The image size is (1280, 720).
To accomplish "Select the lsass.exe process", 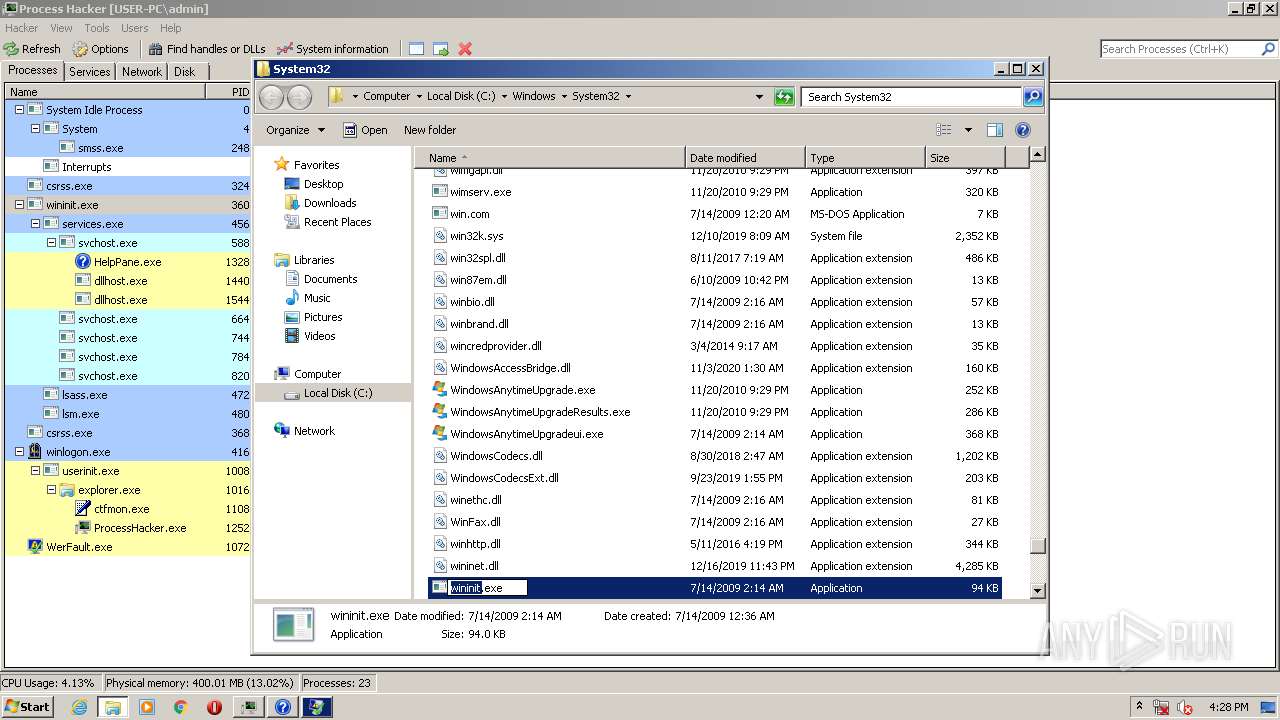I will [x=128, y=395].
